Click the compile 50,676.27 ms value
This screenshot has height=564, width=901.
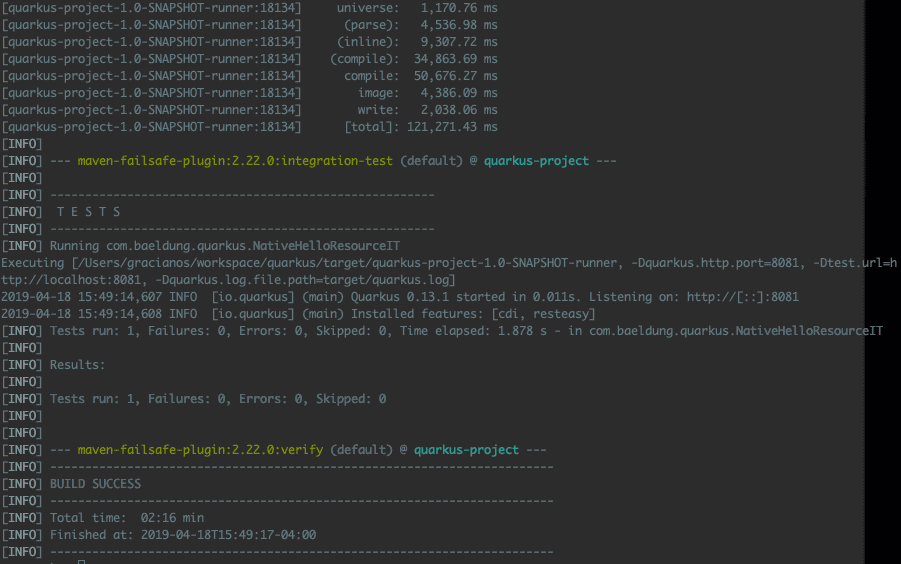click(450, 76)
